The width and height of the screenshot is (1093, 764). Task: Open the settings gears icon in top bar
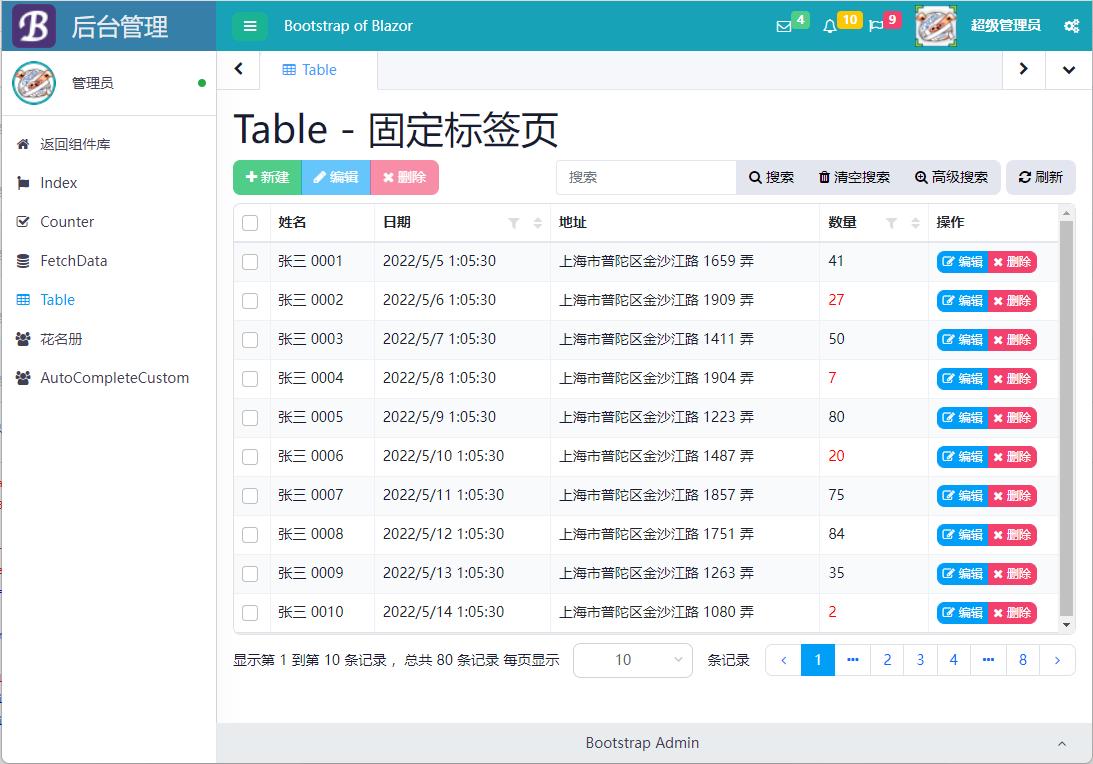1072,23
